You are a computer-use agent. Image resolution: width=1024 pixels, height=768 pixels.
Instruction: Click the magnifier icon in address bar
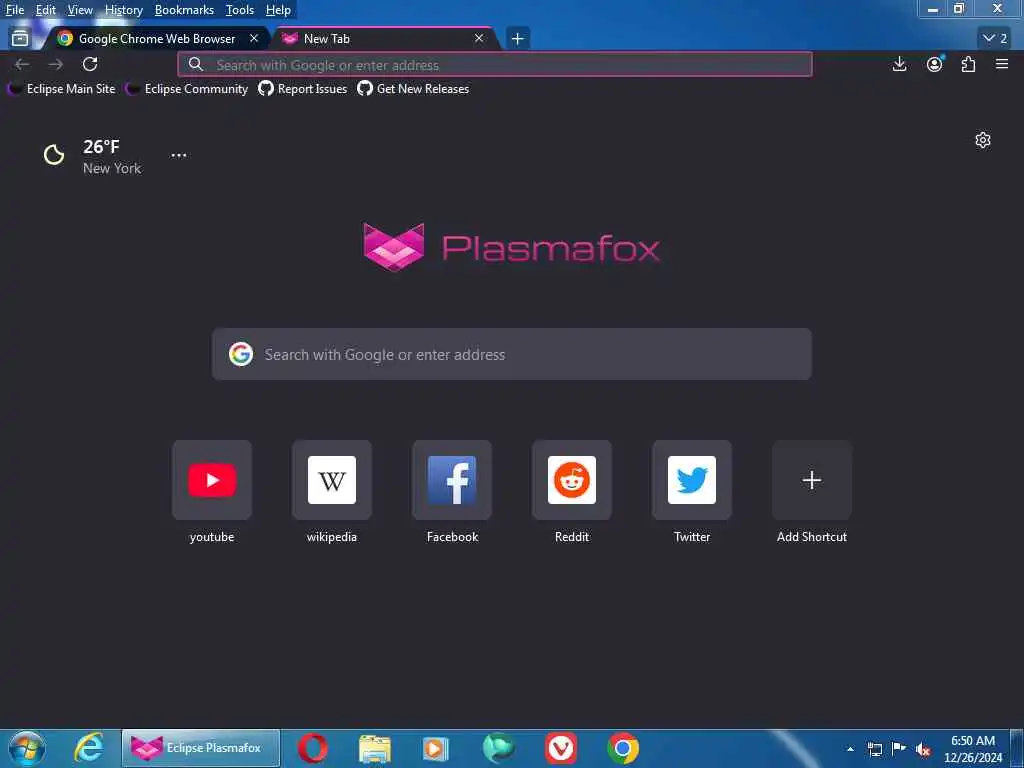pos(195,64)
